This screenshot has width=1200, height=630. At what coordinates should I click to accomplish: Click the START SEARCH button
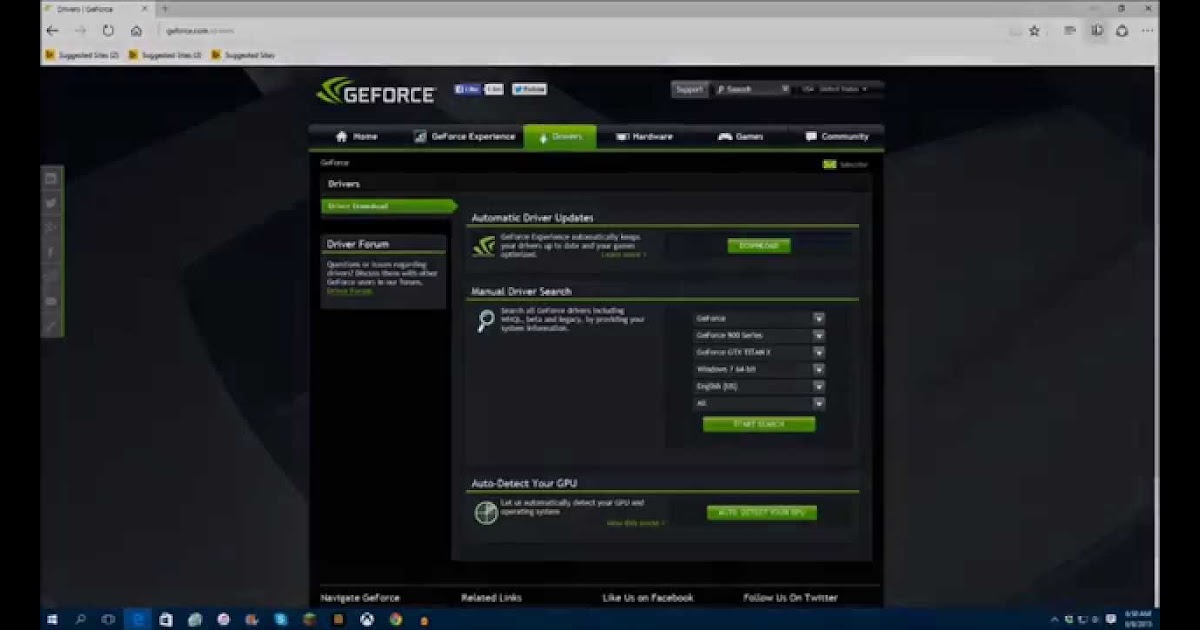759,424
